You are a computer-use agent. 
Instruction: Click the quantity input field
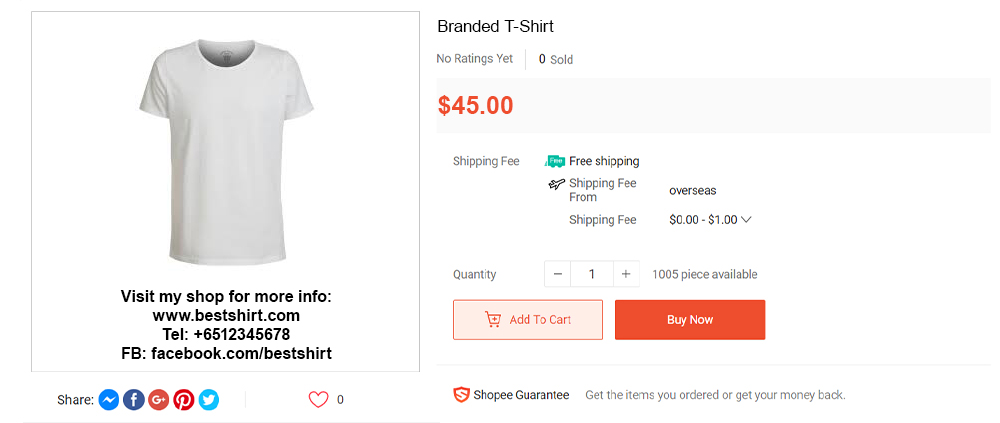[592, 274]
